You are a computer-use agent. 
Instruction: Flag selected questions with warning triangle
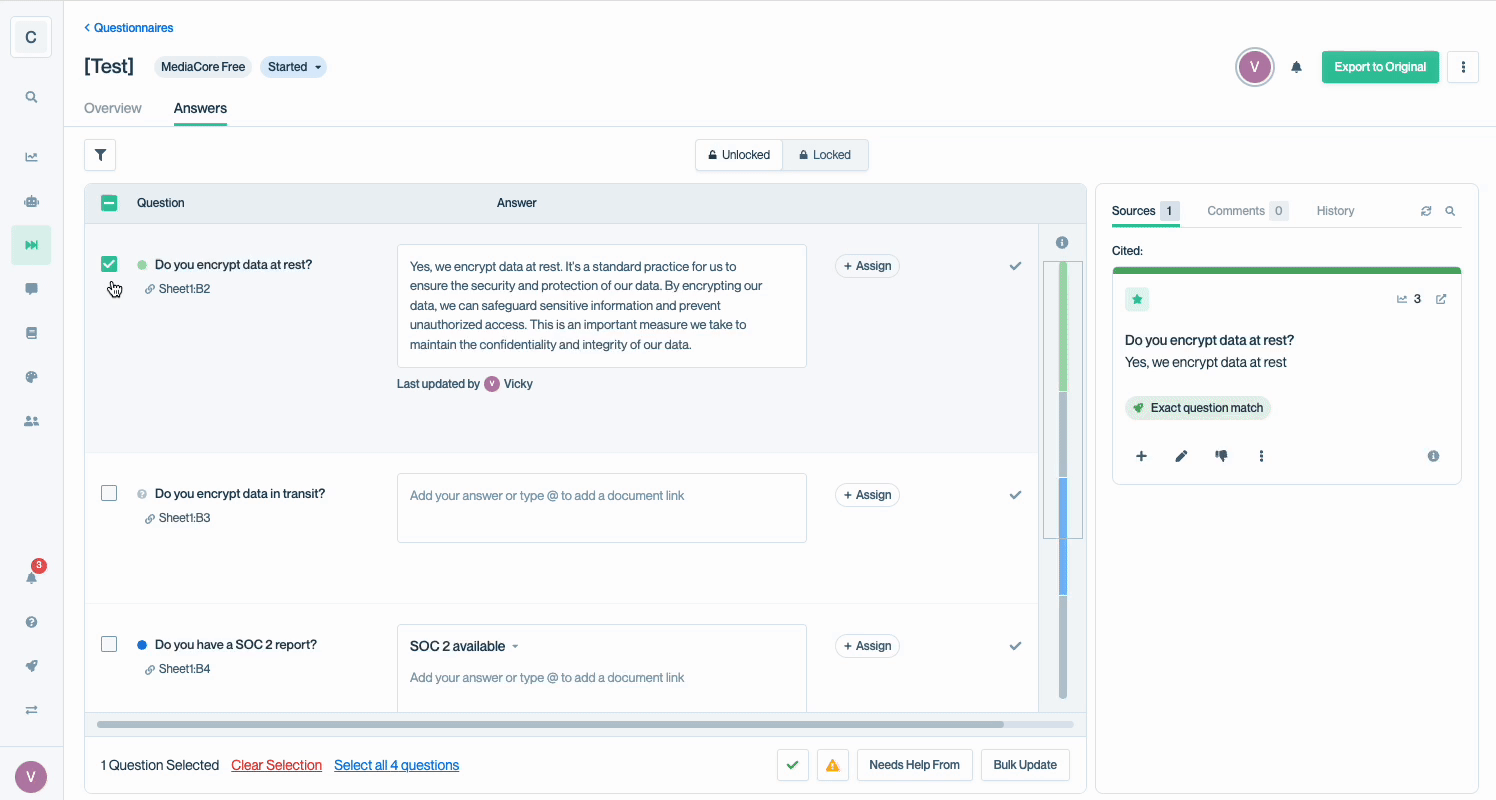(x=832, y=765)
